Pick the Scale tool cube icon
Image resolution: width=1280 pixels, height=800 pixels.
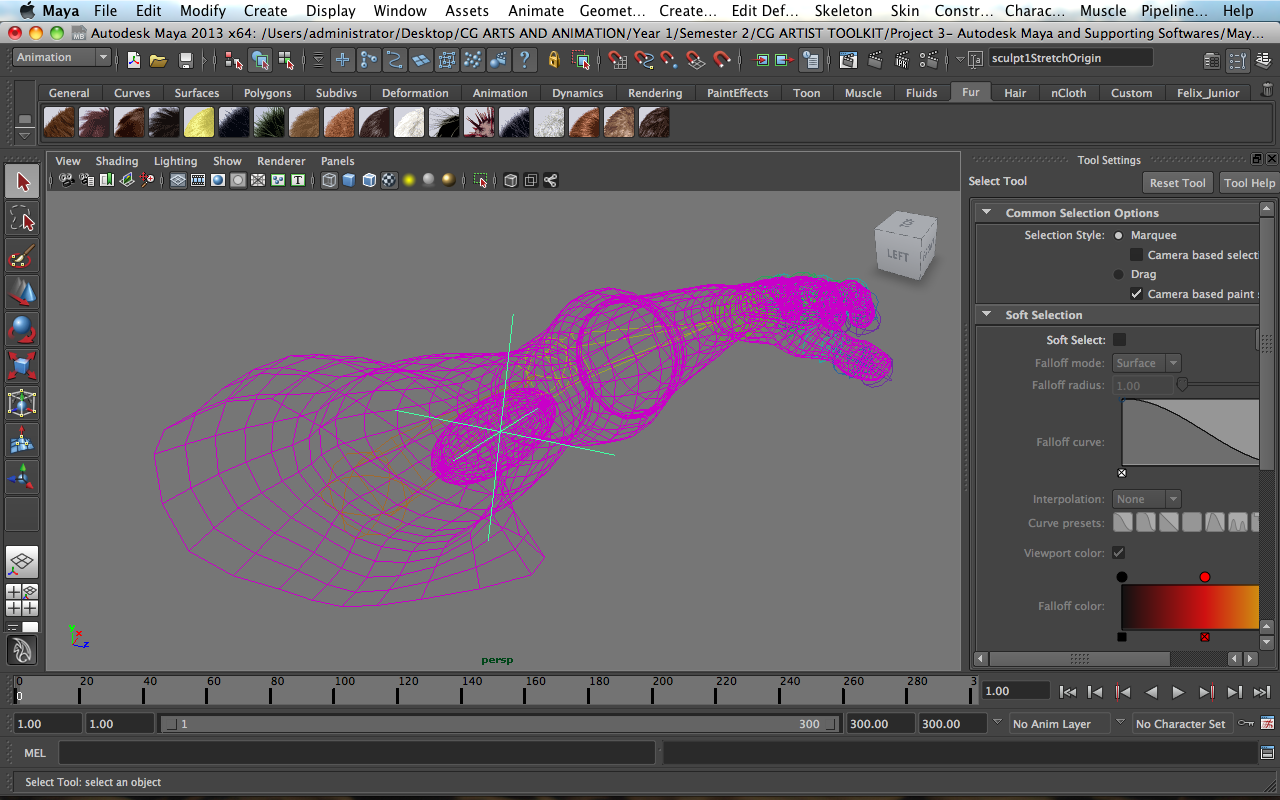click(22, 366)
